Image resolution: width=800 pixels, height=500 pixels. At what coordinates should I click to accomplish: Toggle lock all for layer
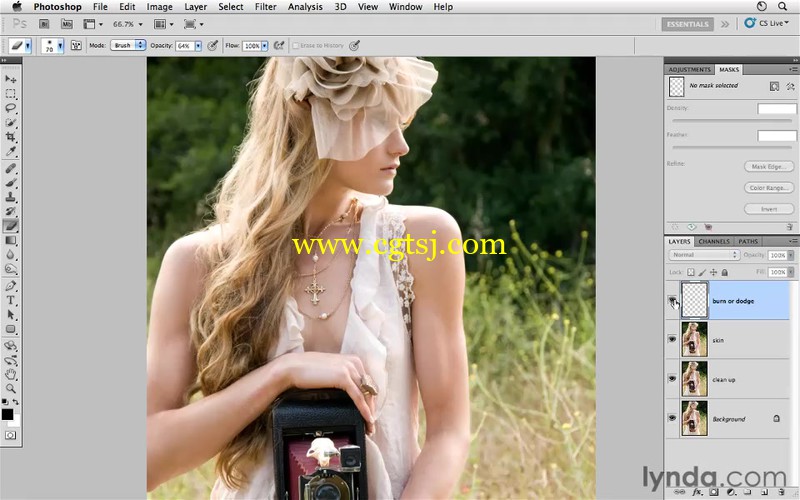click(x=724, y=272)
